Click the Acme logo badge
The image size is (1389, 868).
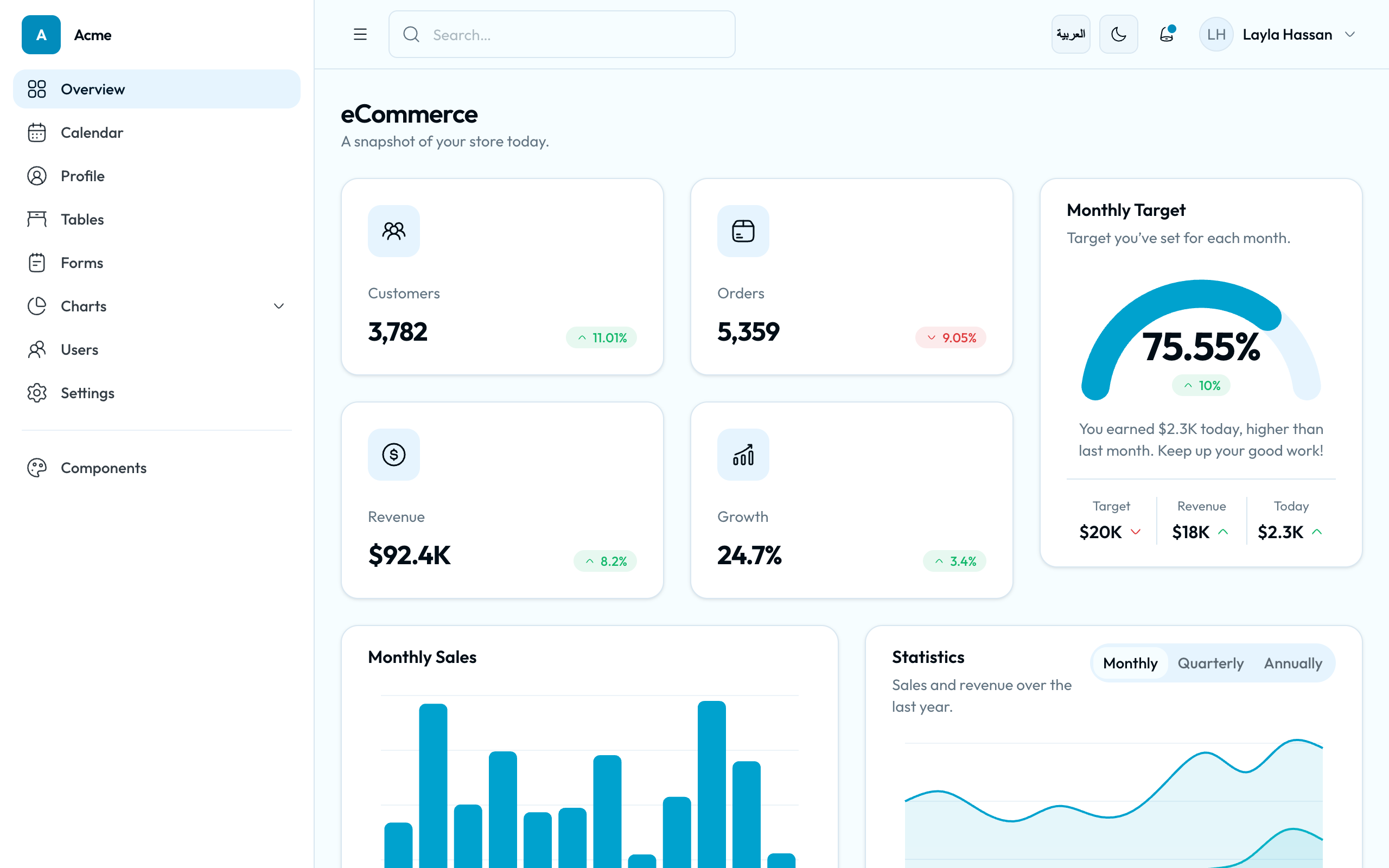[x=41, y=34]
